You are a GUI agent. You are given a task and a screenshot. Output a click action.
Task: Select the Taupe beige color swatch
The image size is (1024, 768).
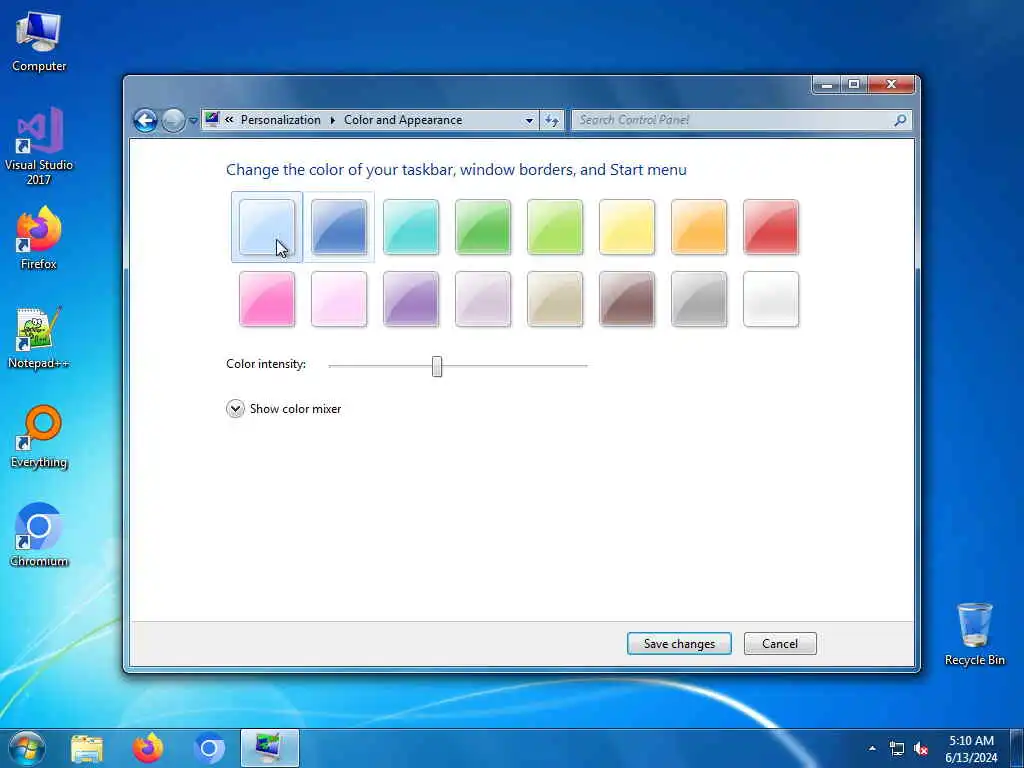555,299
